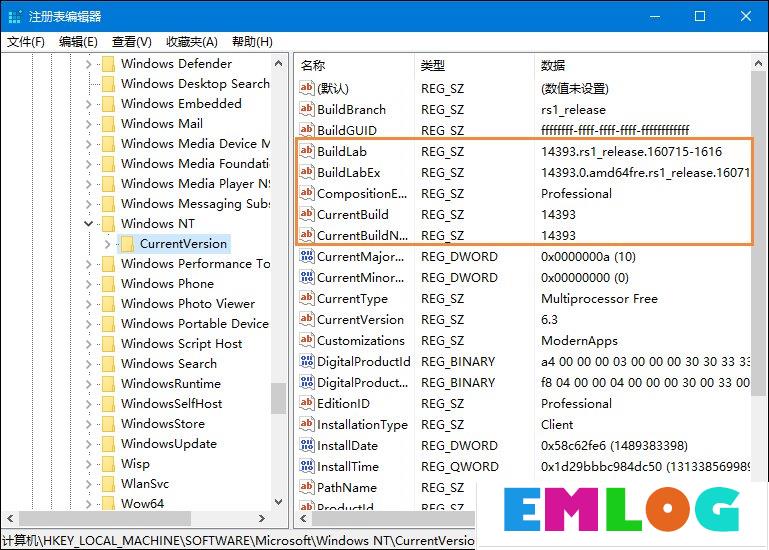
Task: Click the DWORD icon for CurrentMinor...
Action: pos(307,277)
